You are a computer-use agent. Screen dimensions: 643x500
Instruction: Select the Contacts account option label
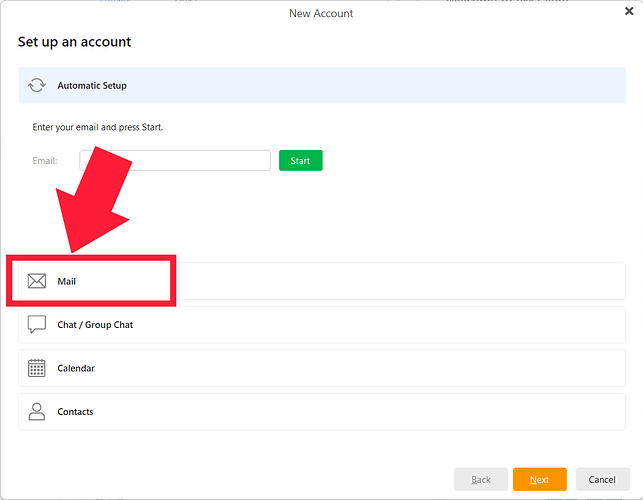point(75,412)
